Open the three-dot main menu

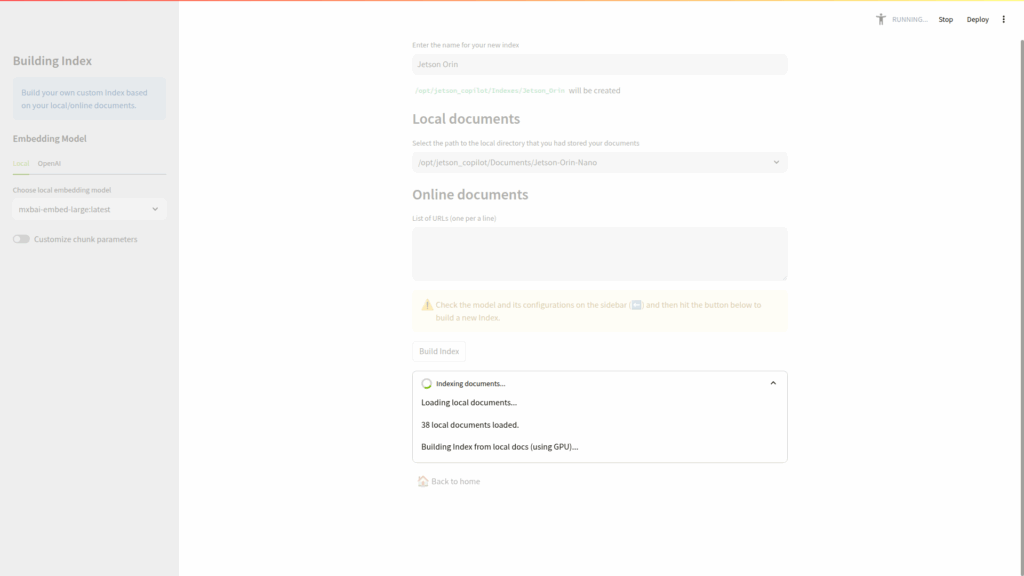pyautogui.click(x=1003, y=19)
